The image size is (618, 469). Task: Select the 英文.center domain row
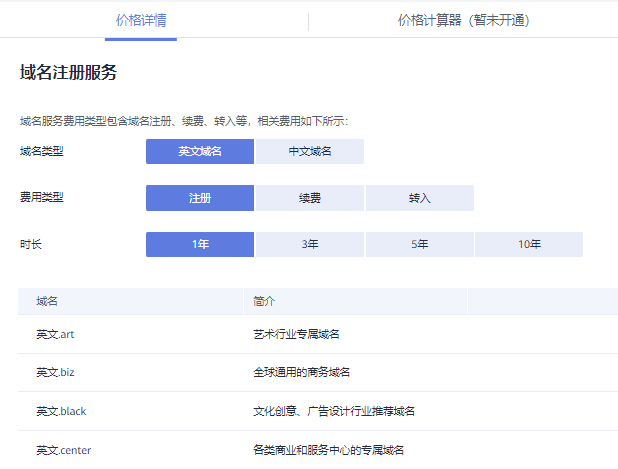point(318,450)
